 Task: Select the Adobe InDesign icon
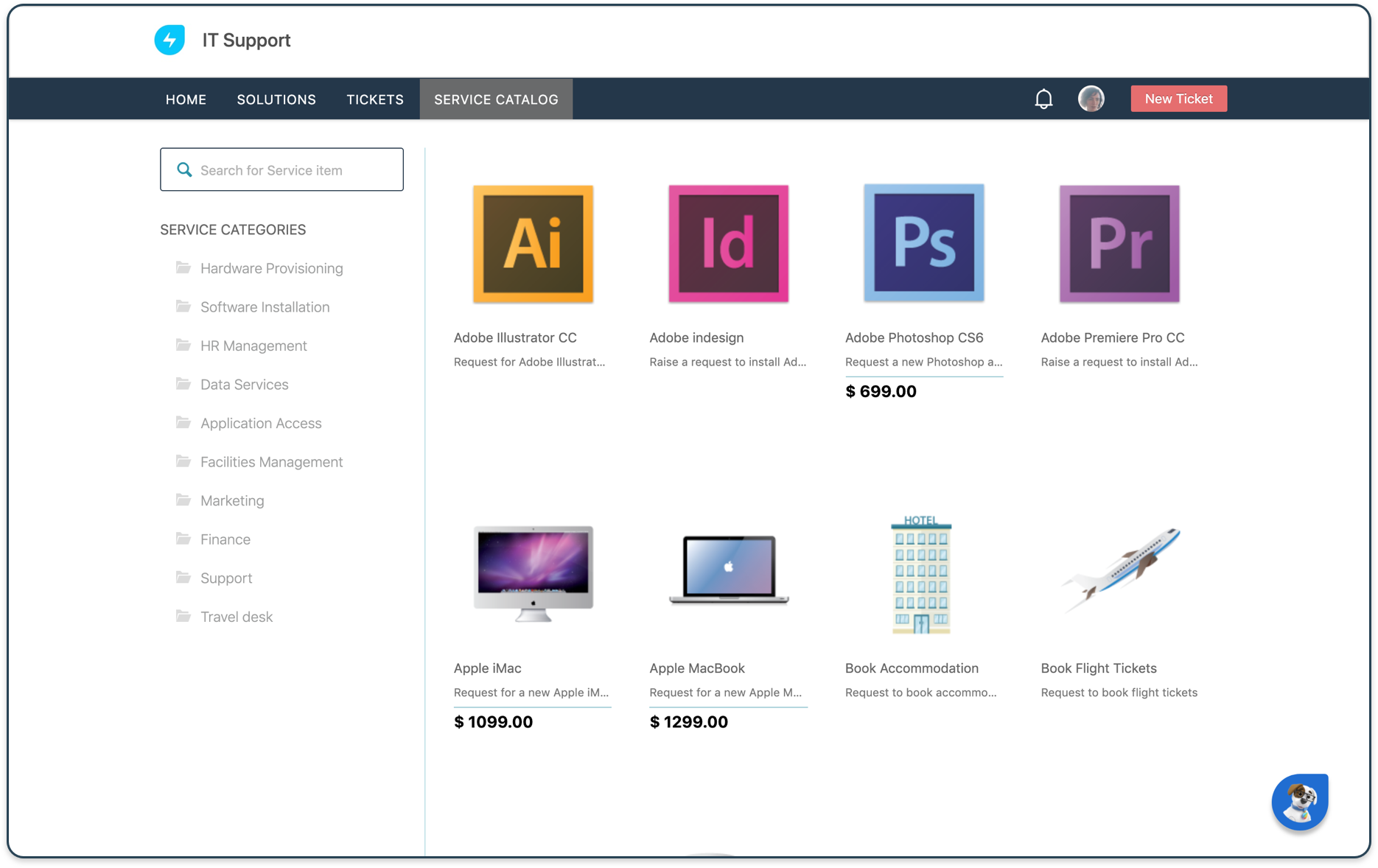(728, 244)
